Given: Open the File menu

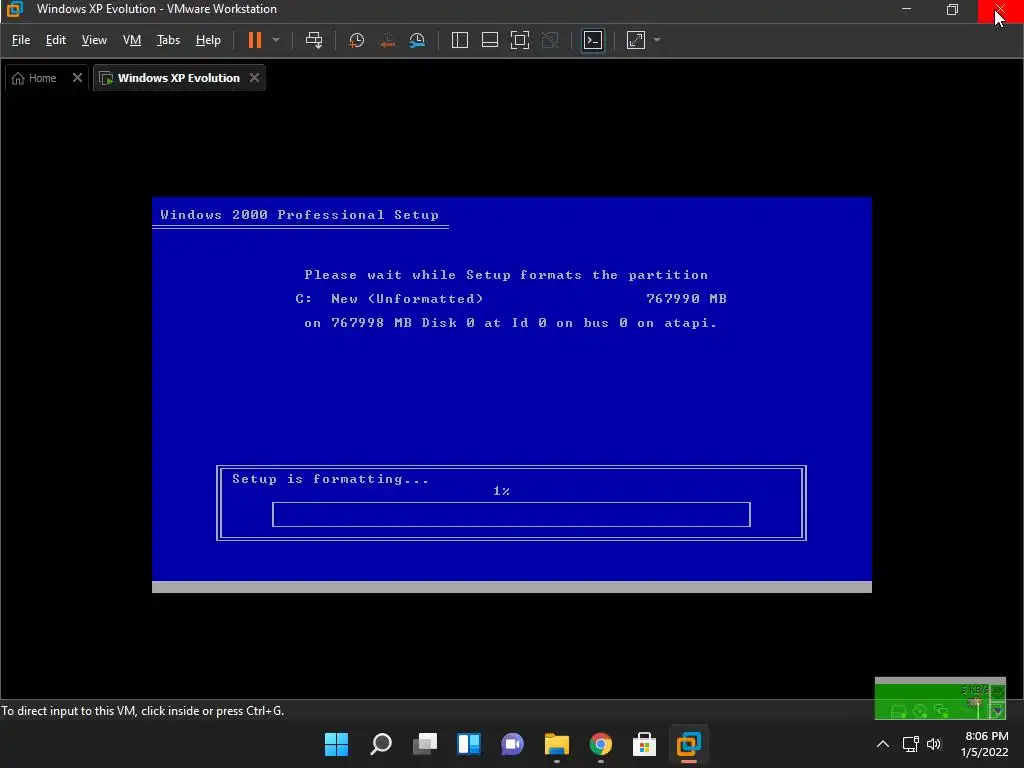Looking at the screenshot, I should click(21, 40).
